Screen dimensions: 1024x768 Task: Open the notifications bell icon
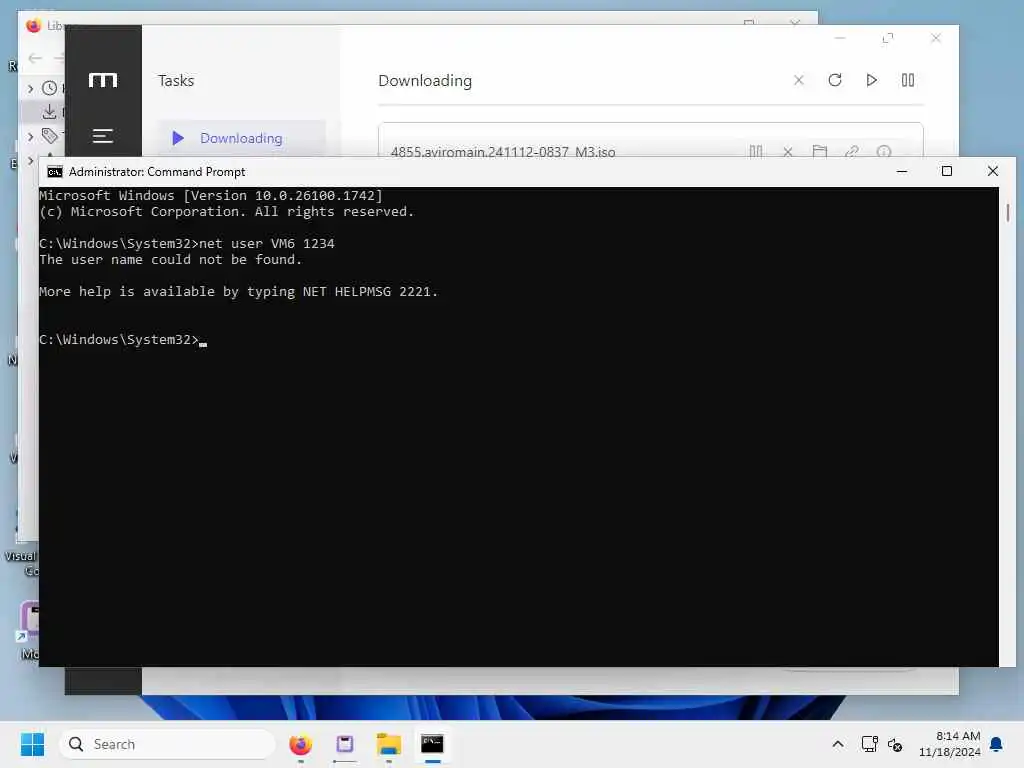coord(997,744)
